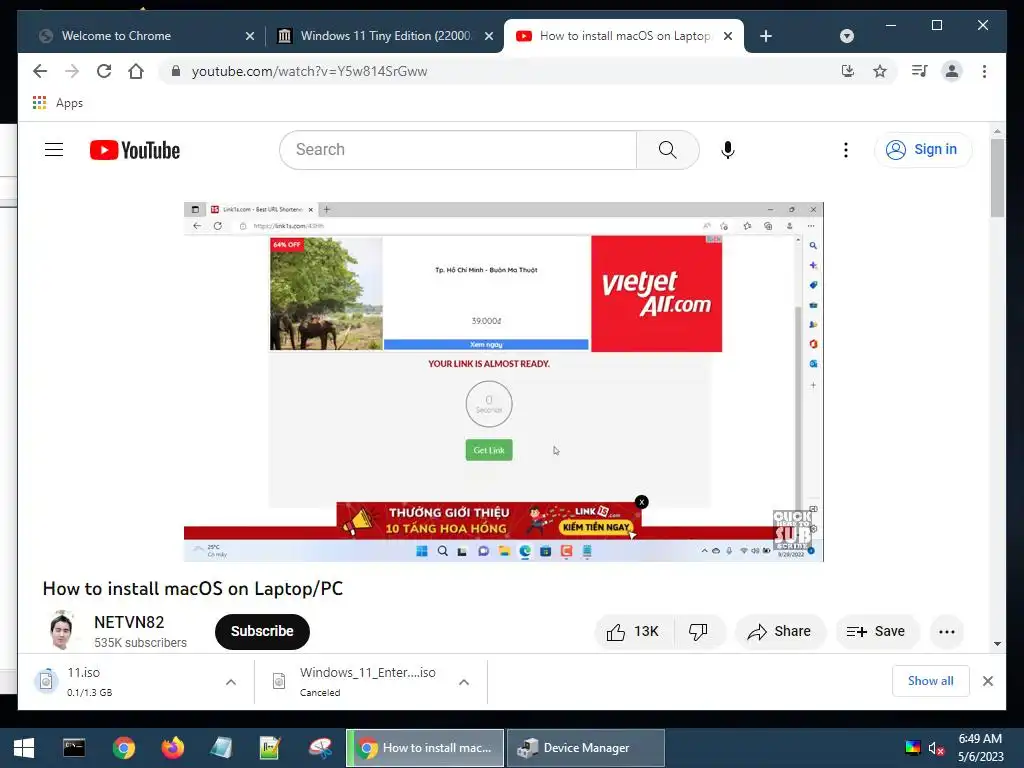Go back using browser back arrow
1024x768 pixels.
(x=40, y=71)
